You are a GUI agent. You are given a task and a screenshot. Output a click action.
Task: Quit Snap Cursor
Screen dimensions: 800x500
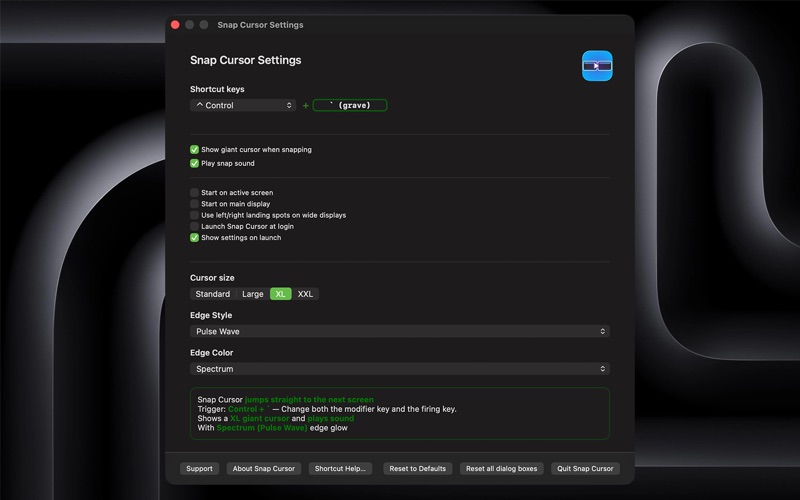(x=585, y=468)
